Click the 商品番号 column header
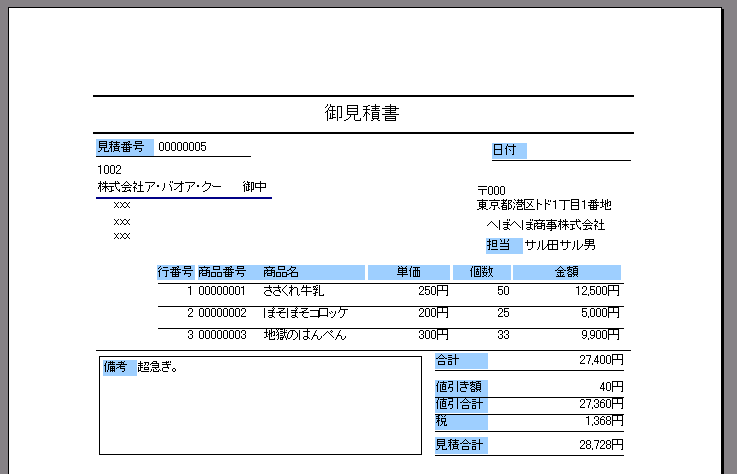Image resolution: width=737 pixels, height=474 pixels. [x=222, y=272]
